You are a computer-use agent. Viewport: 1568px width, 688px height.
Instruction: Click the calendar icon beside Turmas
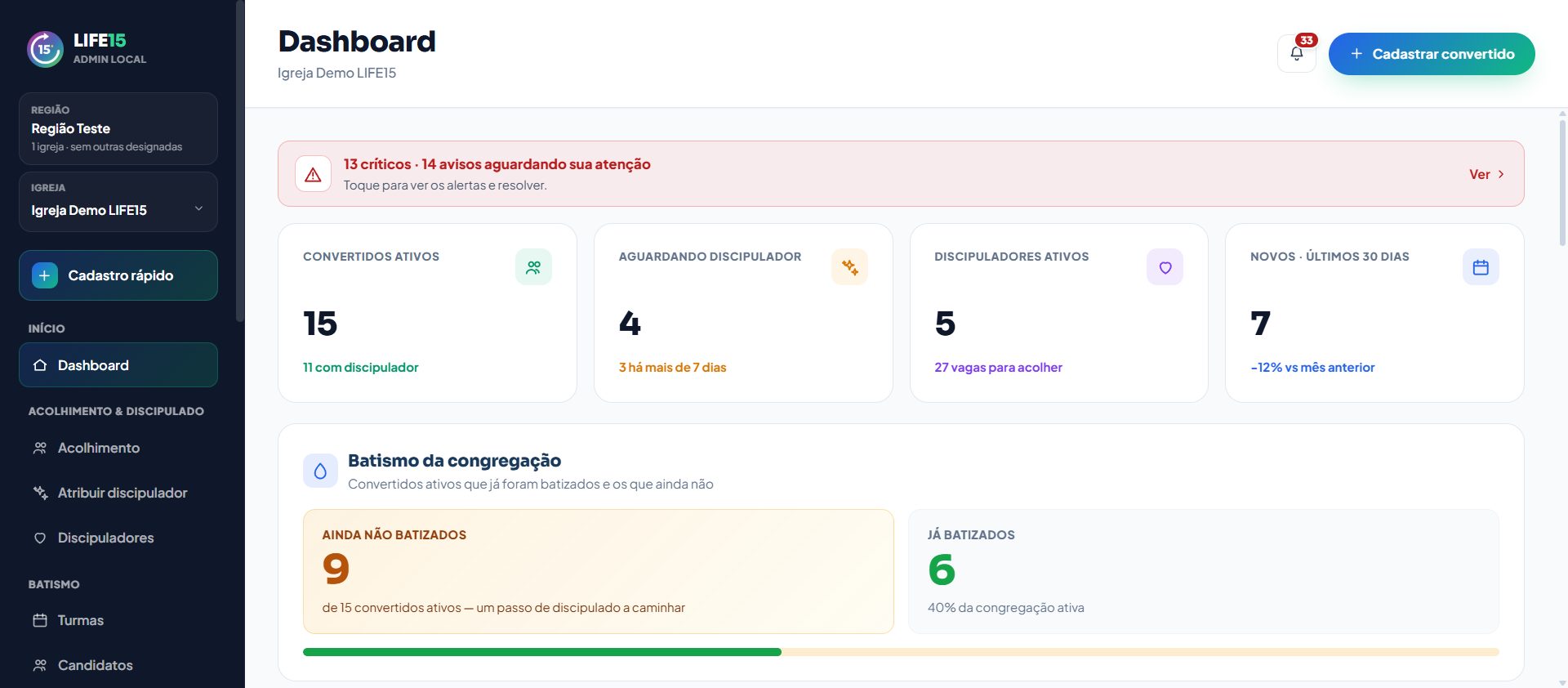click(40, 620)
